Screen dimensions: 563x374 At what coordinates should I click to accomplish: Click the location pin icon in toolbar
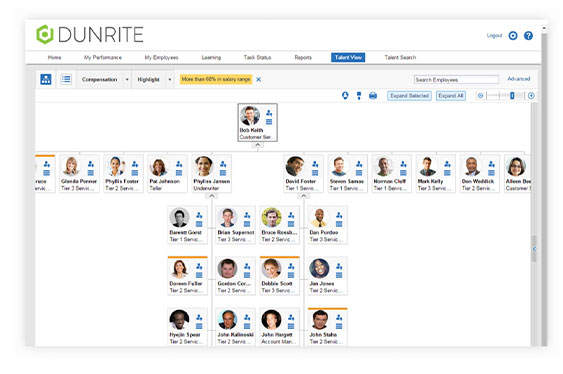click(345, 95)
